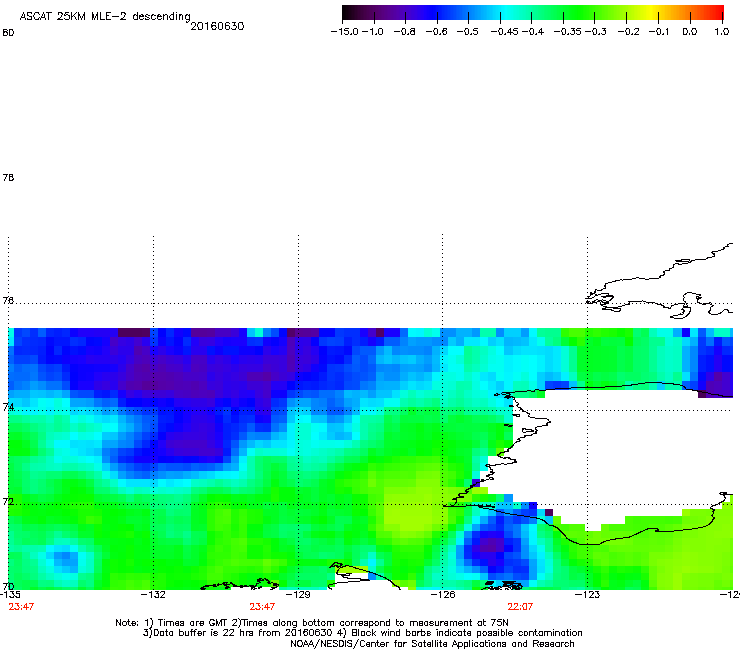Viewport: 740px width, 650px height.
Task: Click the longitude label -132
Action: click(x=153, y=594)
